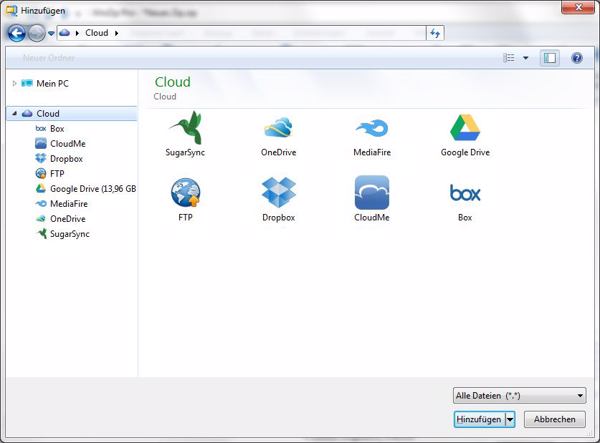Viewport: 600px width, 443px height.
Task: Open the view options dropdown arrow
Action: (x=526, y=58)
